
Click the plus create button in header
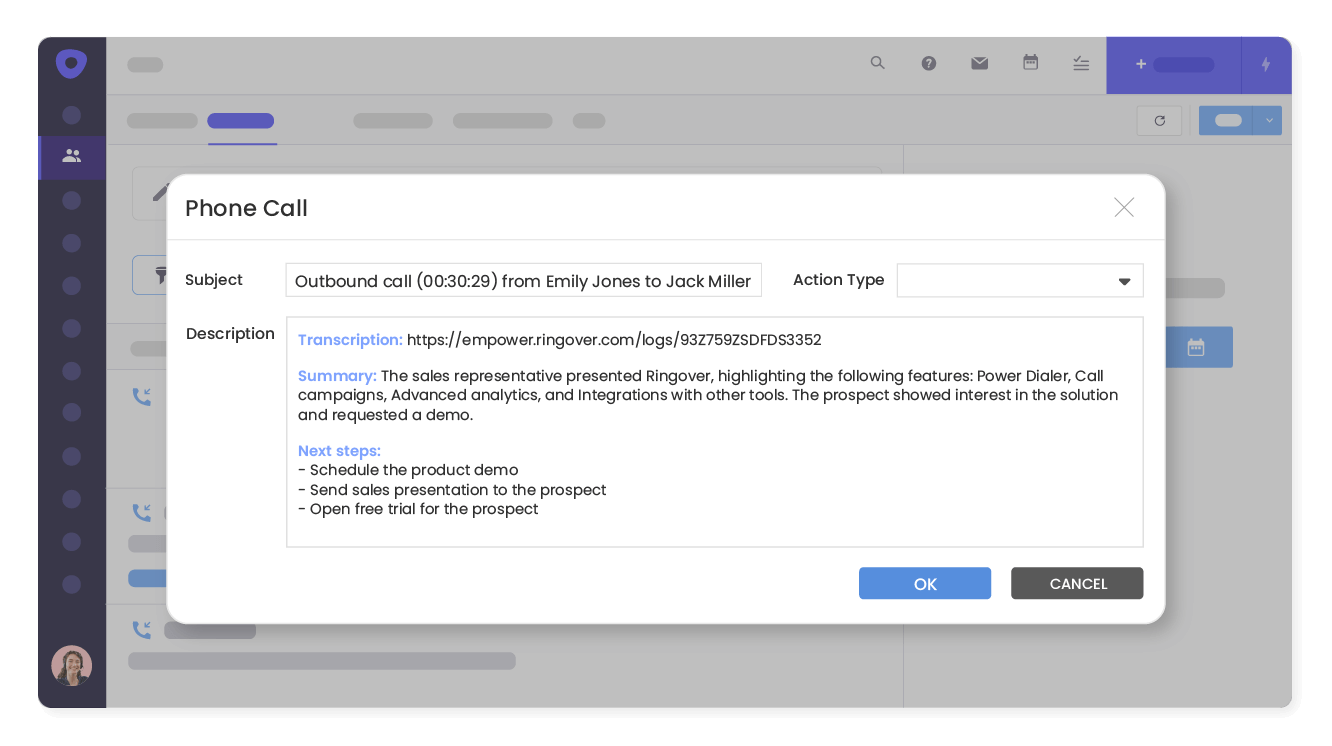1173,65
